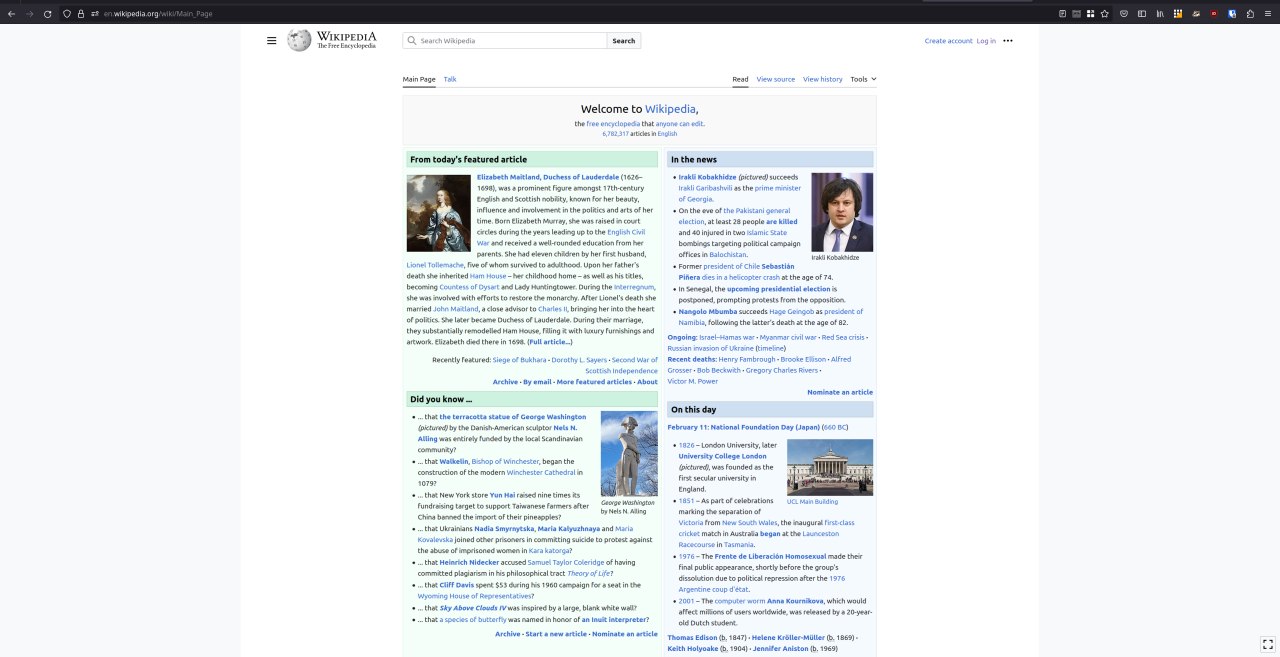Screen dimensions: 1280x657
Task: Enter fullscreen using the bottom-right corner icon
Action: coord(1267,643)
